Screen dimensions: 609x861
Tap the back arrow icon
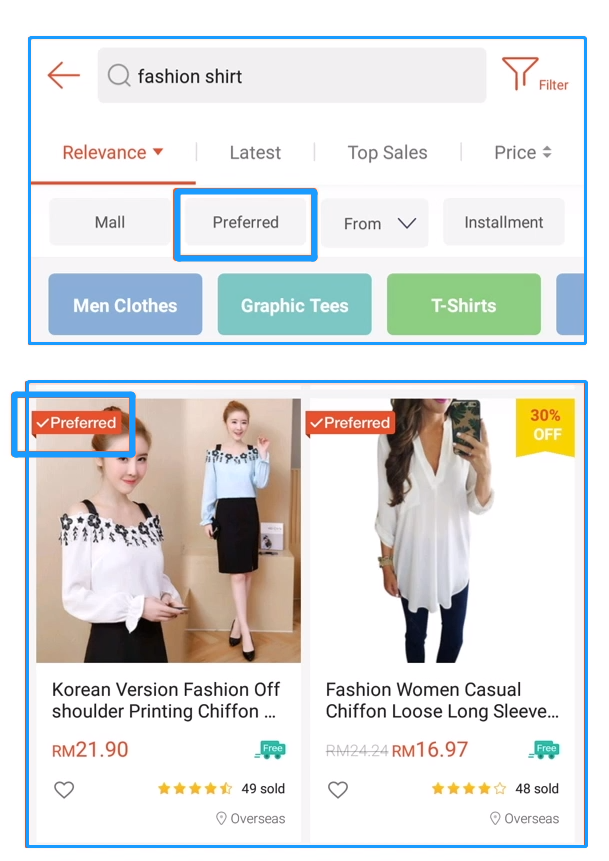(x=64, y=75)
